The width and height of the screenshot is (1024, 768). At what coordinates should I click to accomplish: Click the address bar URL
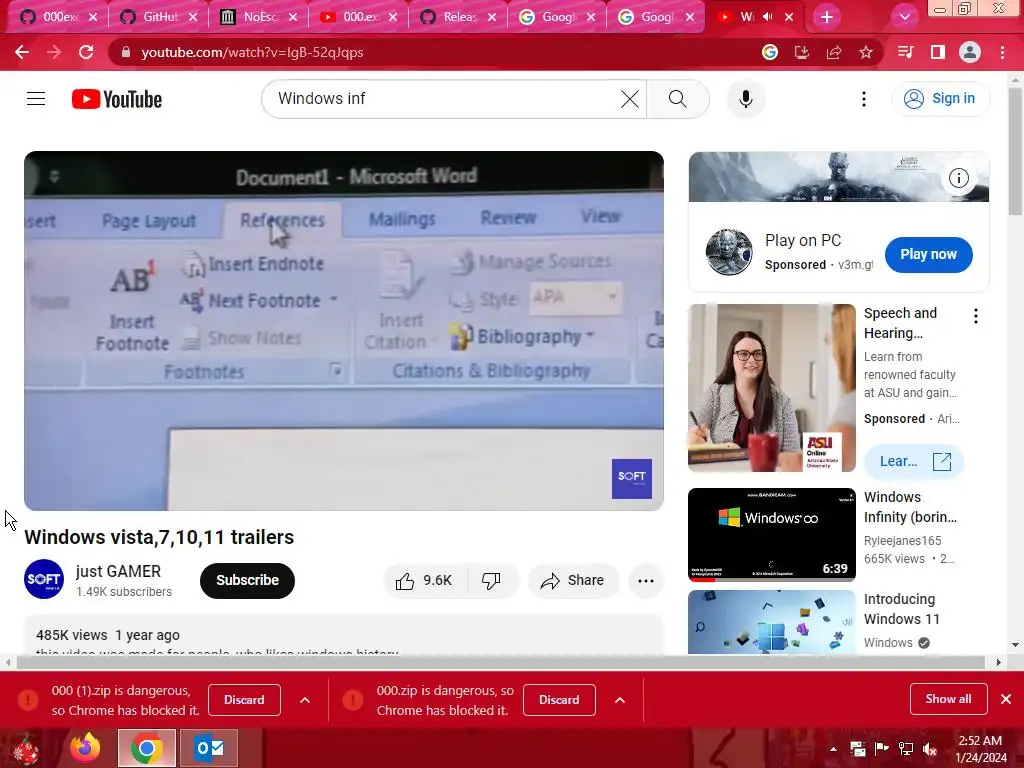click(252, 52)
